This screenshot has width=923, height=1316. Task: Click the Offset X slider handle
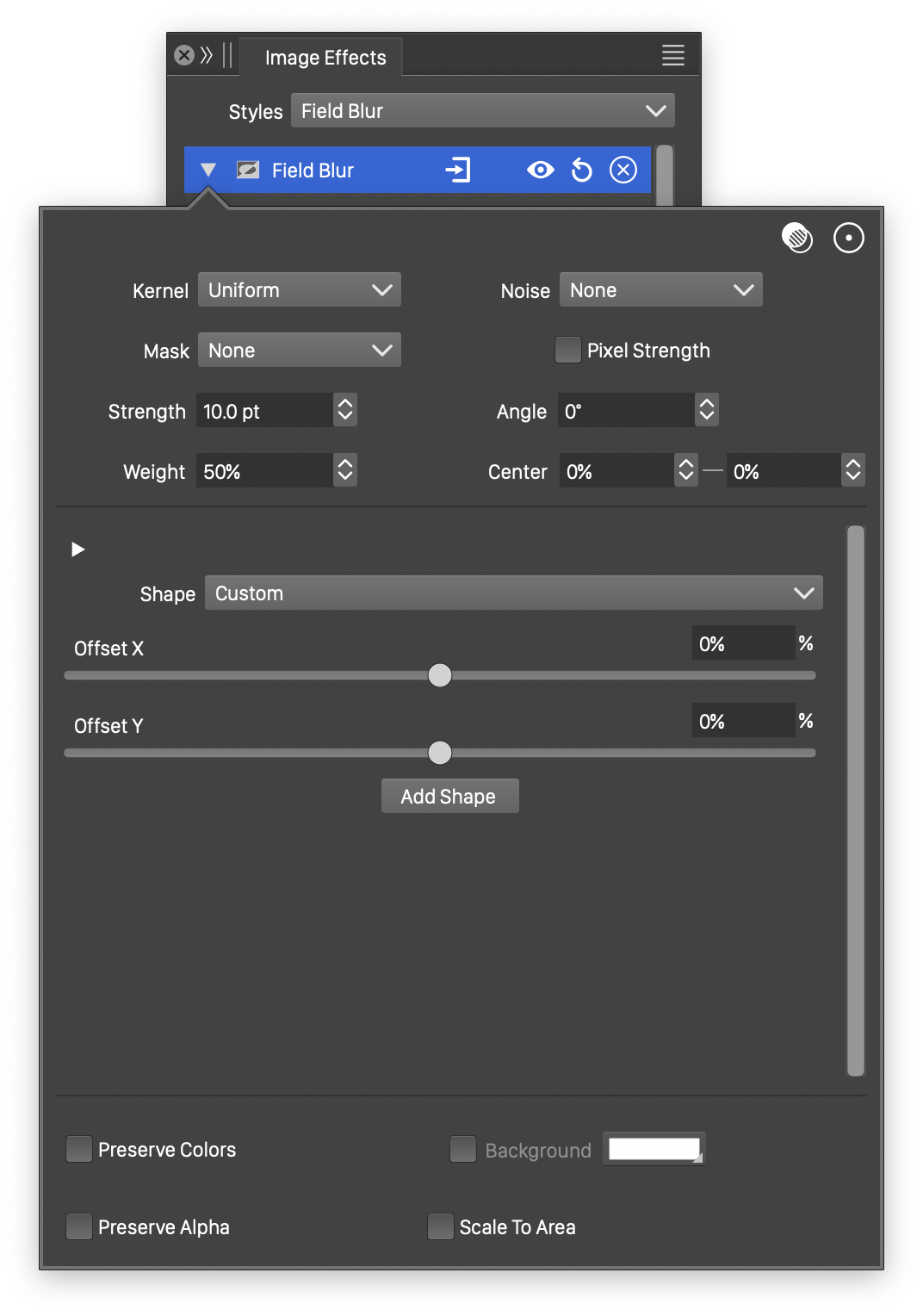pos(440,675)
